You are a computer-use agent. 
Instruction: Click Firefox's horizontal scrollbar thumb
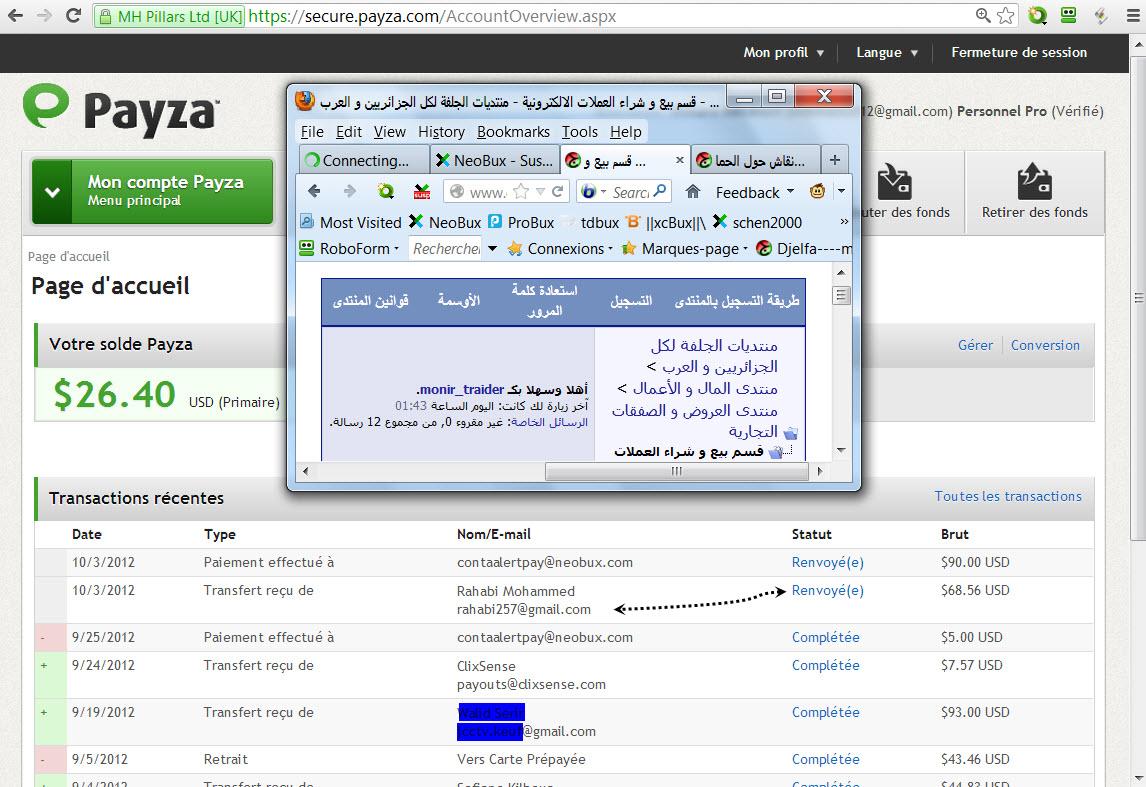point(677,471)
